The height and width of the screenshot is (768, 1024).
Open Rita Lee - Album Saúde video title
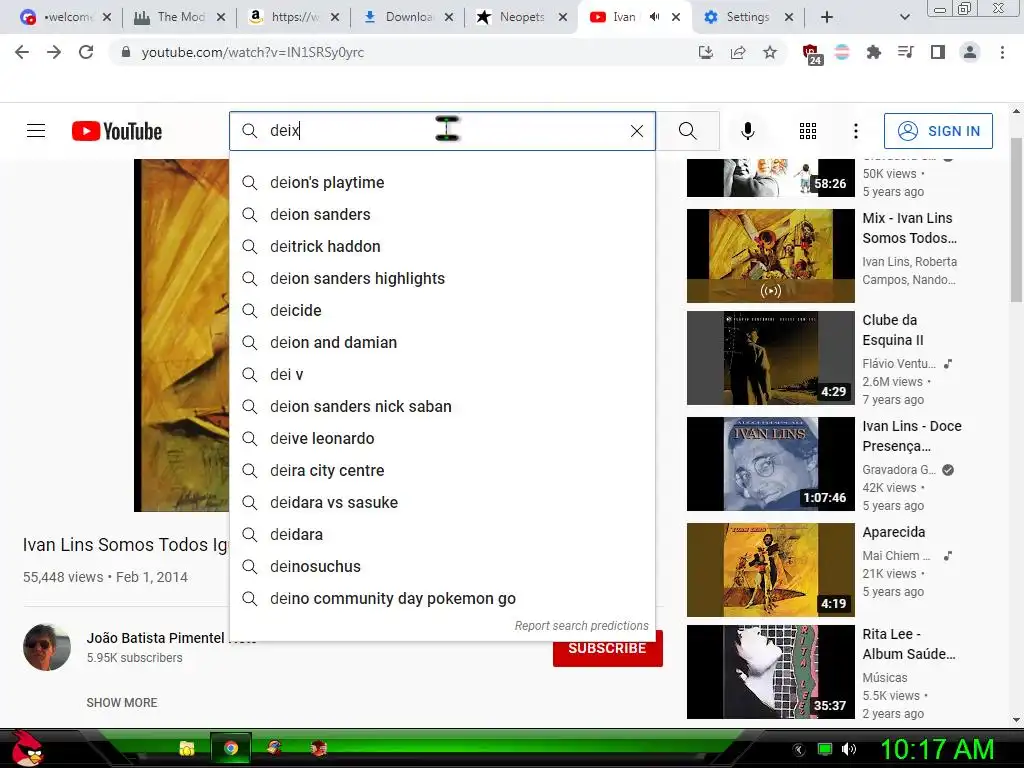(x=908, y=644)
